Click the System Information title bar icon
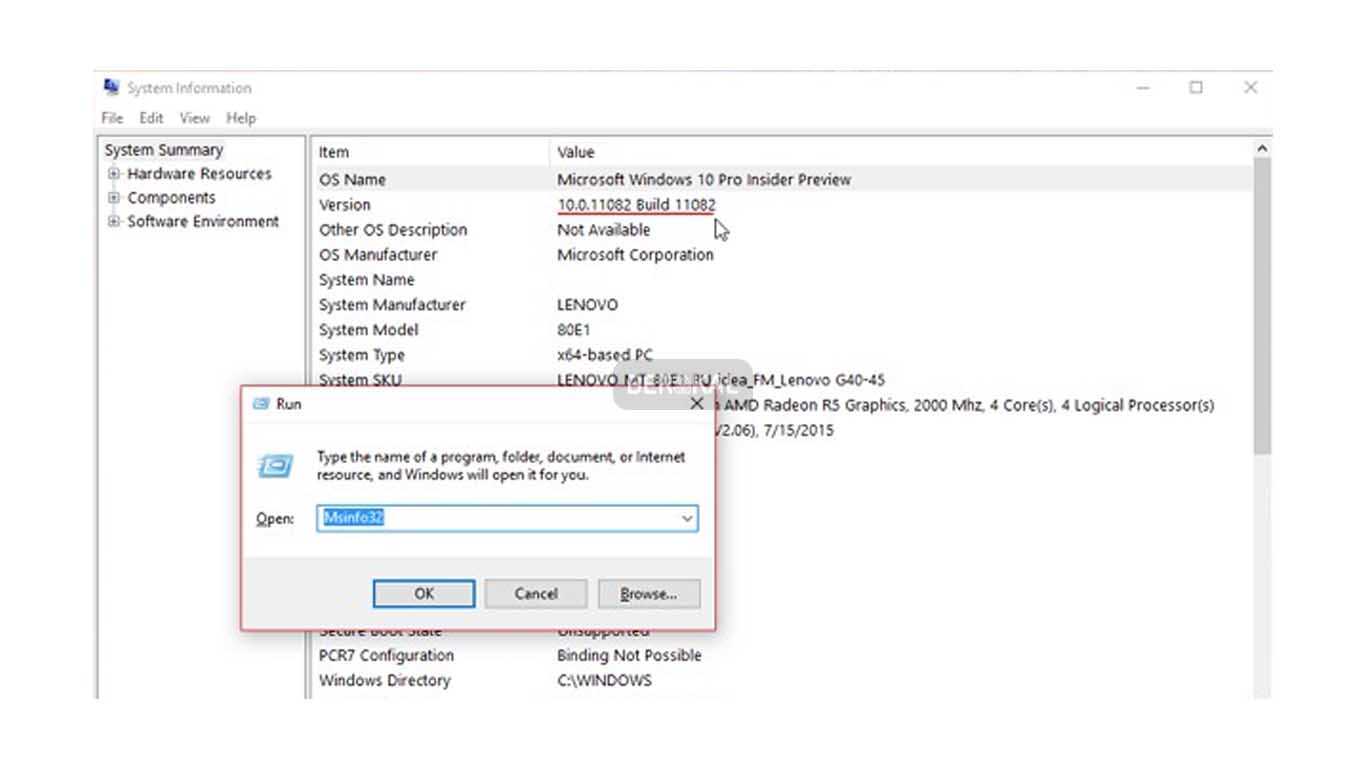 [112, 87]
